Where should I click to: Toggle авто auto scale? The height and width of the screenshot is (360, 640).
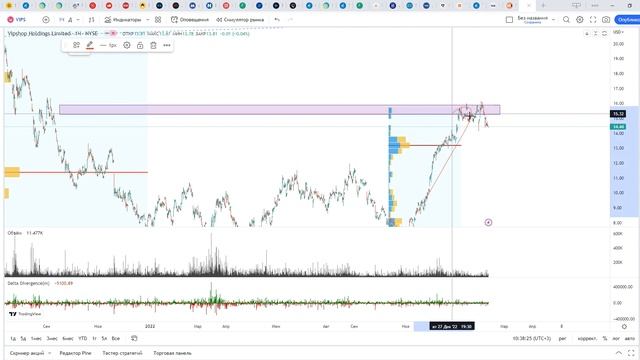(x=630, y=338)
